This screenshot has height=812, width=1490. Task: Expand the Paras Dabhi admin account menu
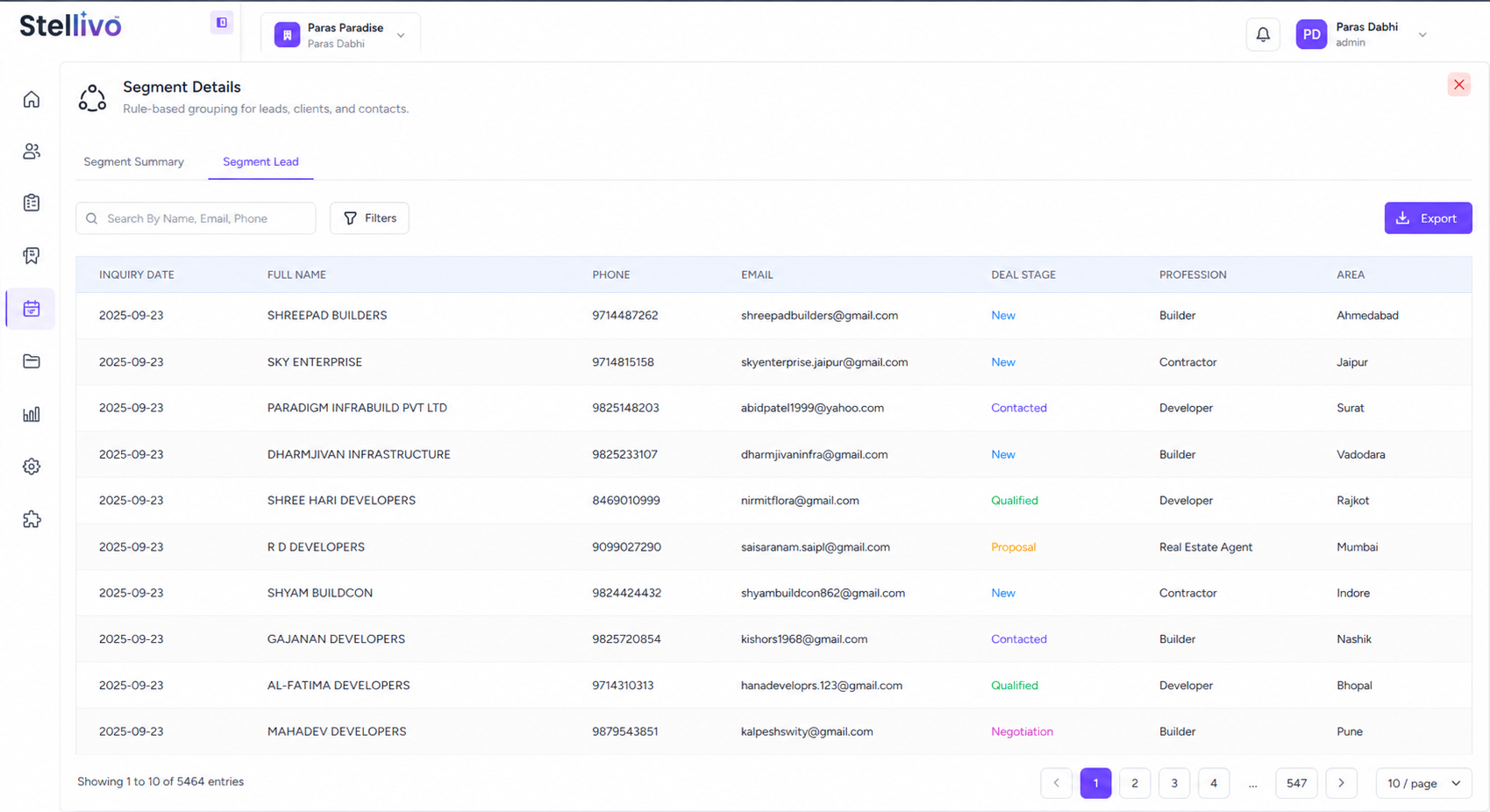[x=1422, y=35]
